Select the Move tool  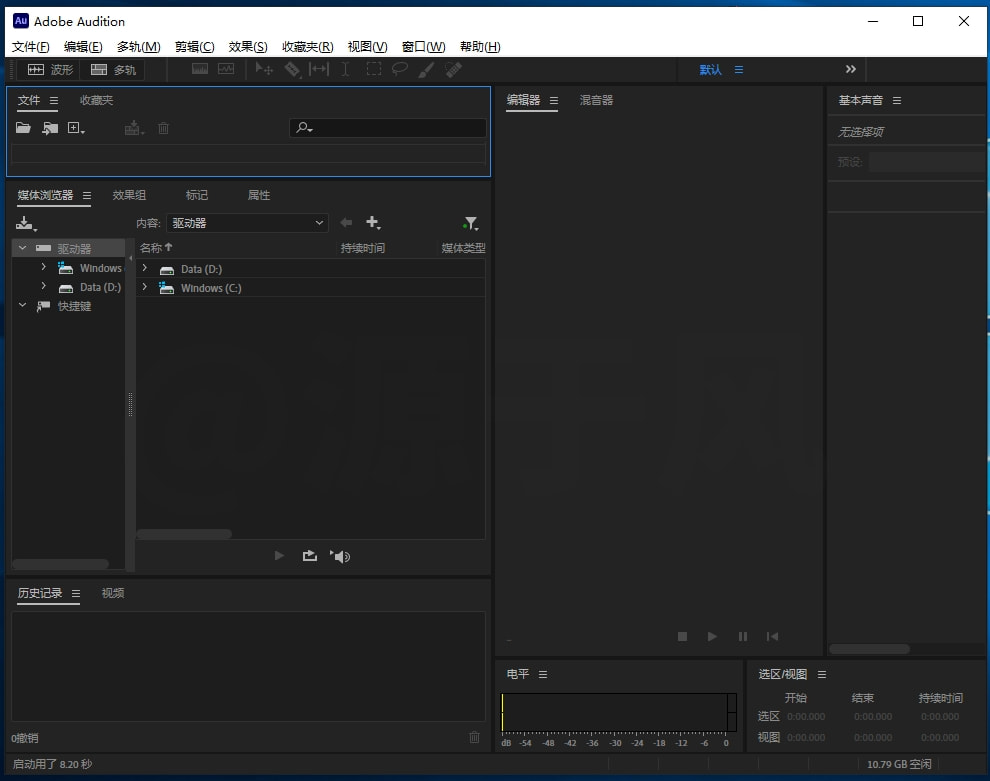click(x=264, y=69)
